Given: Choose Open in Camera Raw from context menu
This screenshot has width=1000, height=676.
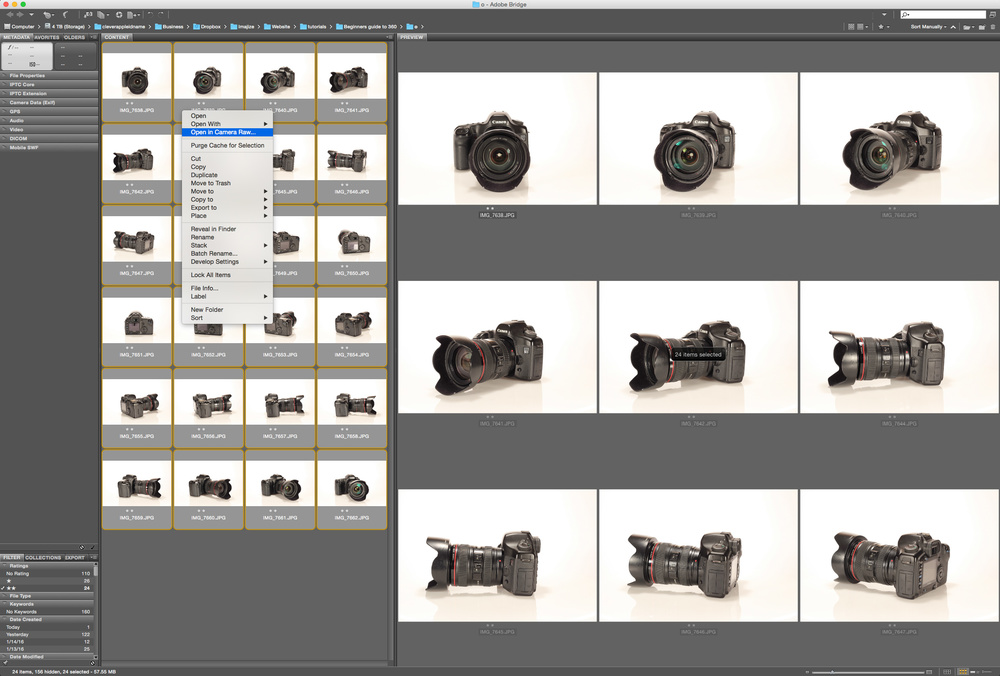Looking at the screenshot, I should (225, 132).
